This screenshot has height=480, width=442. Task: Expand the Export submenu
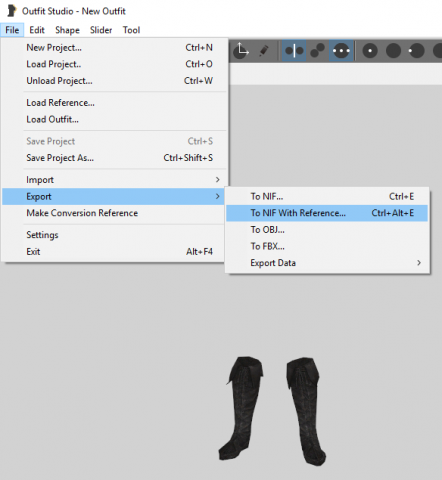114,196
